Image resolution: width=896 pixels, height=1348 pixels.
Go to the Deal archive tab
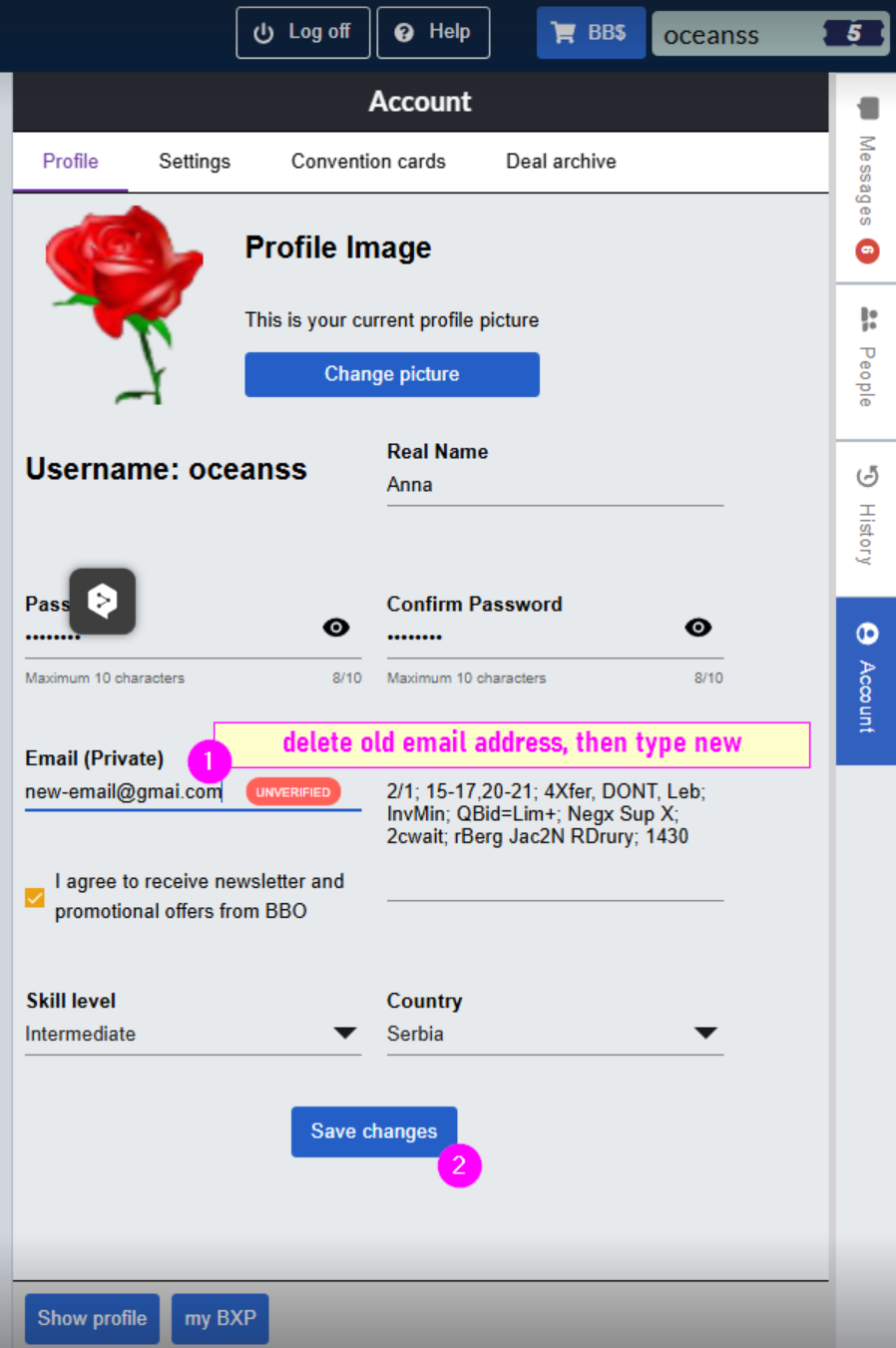[561, 162]
